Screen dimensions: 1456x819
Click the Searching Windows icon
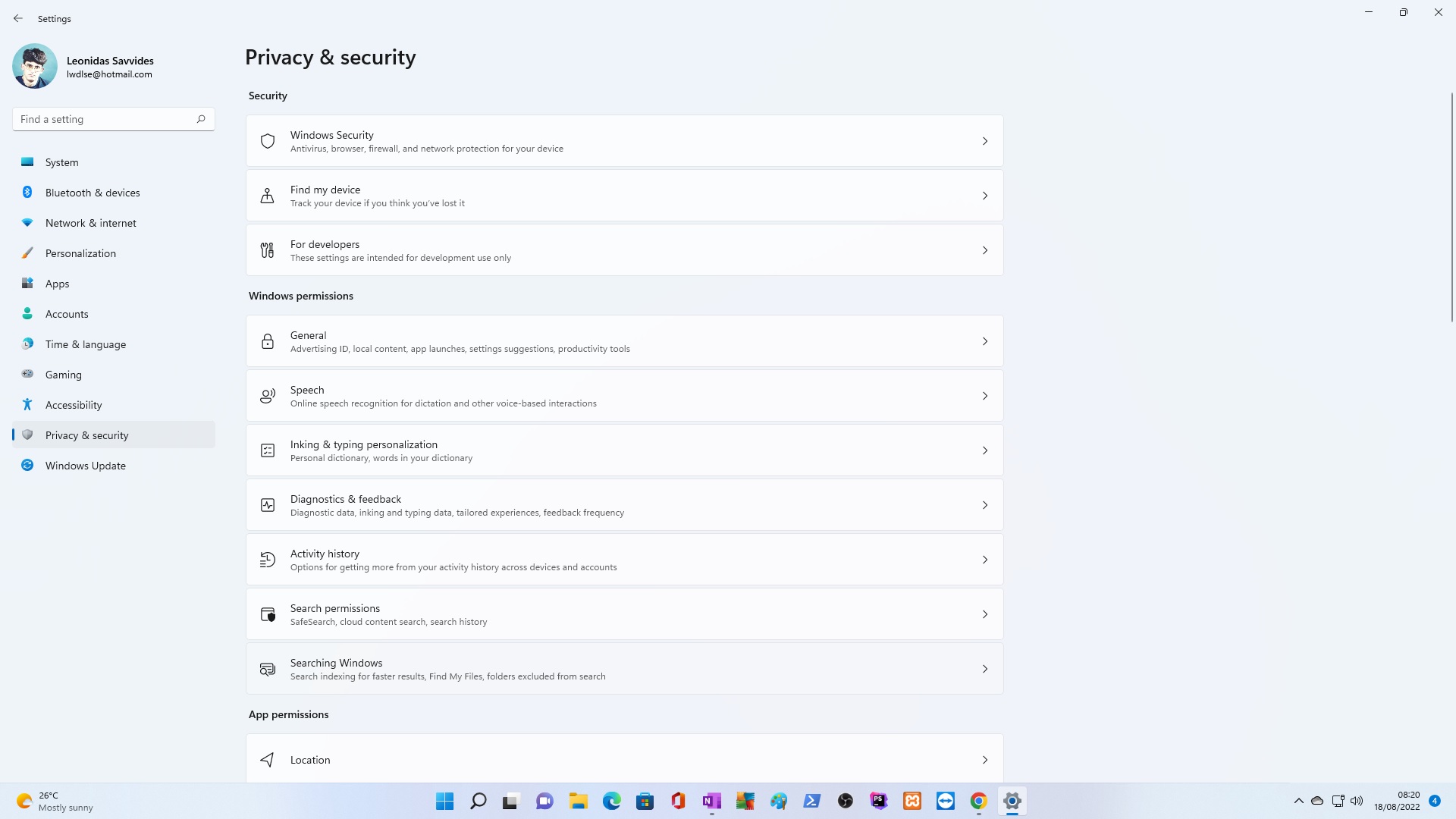click(267, 669)
